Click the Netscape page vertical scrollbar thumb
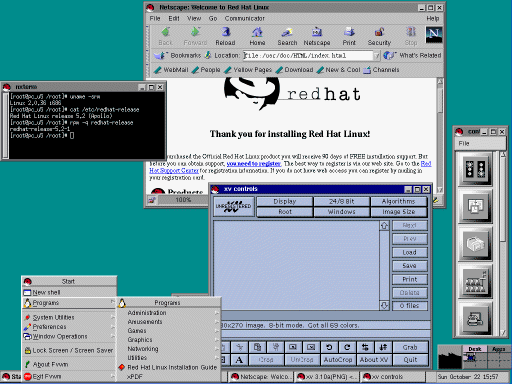Image resolution: width=512 pixels, height=384 pixels. pos(440,99)
